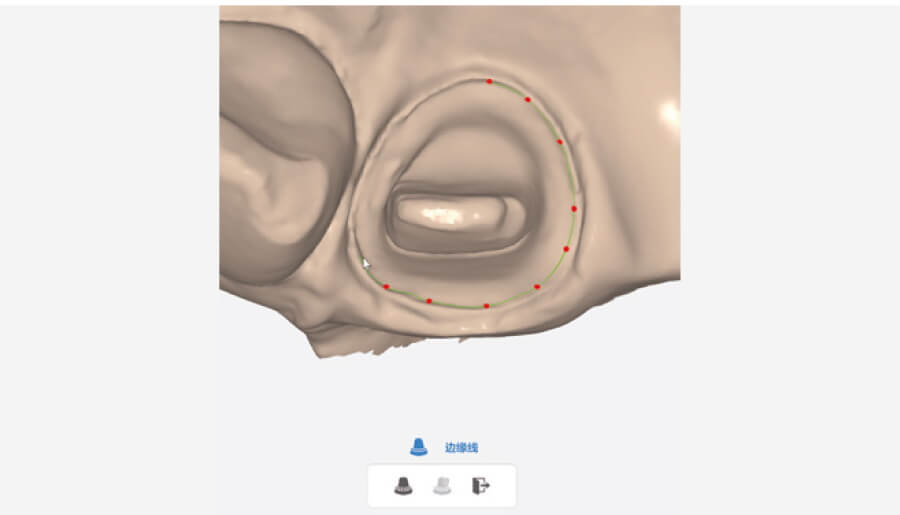Click the green margin line on right side
The image size is (900, 515).
(570, 172)
